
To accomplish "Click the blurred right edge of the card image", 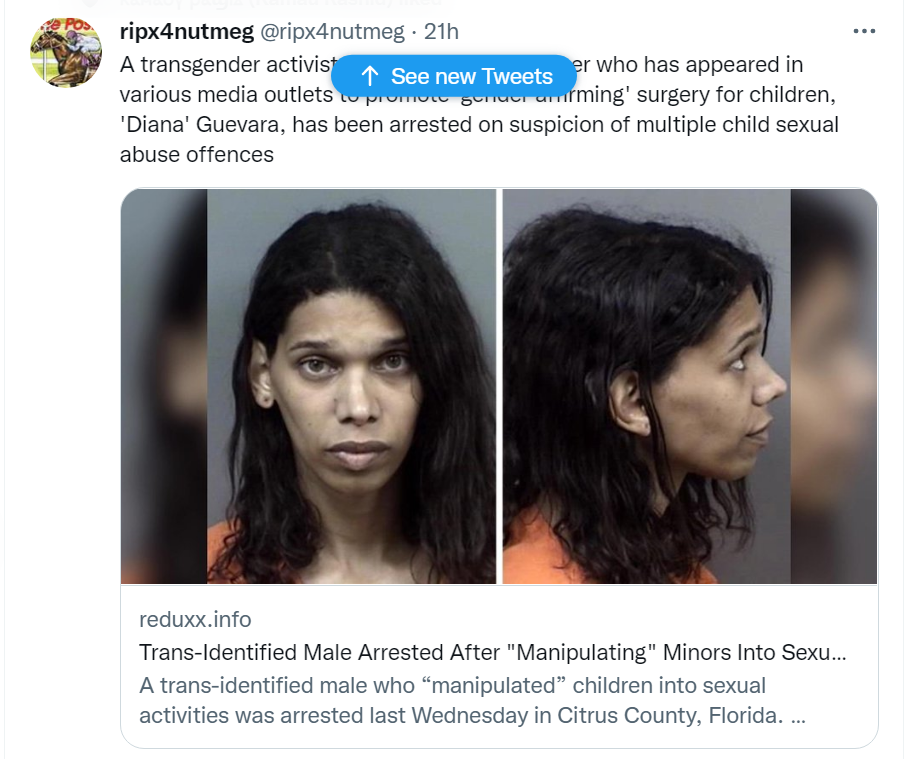I will coord(834,386).
